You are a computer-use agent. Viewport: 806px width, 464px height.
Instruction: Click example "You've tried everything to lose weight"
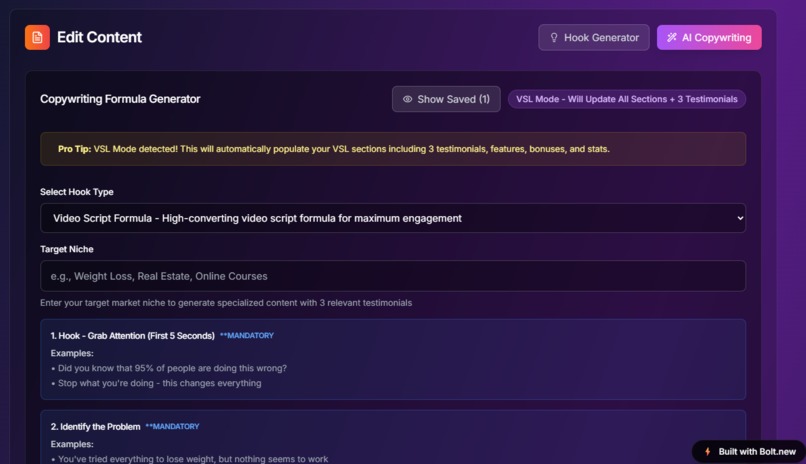[x=193, y=459]
